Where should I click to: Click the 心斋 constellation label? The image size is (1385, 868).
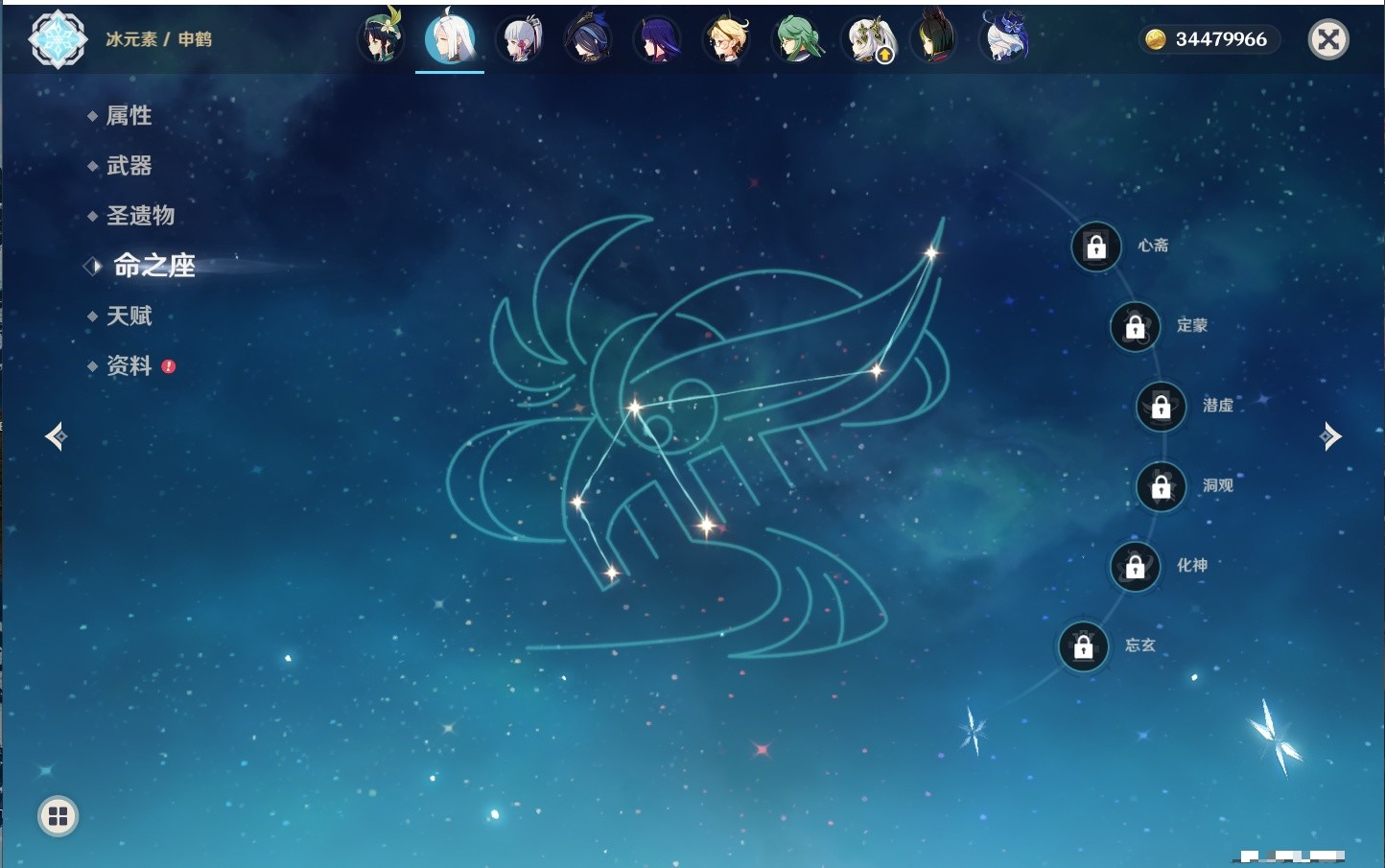tap(1153, 246)
